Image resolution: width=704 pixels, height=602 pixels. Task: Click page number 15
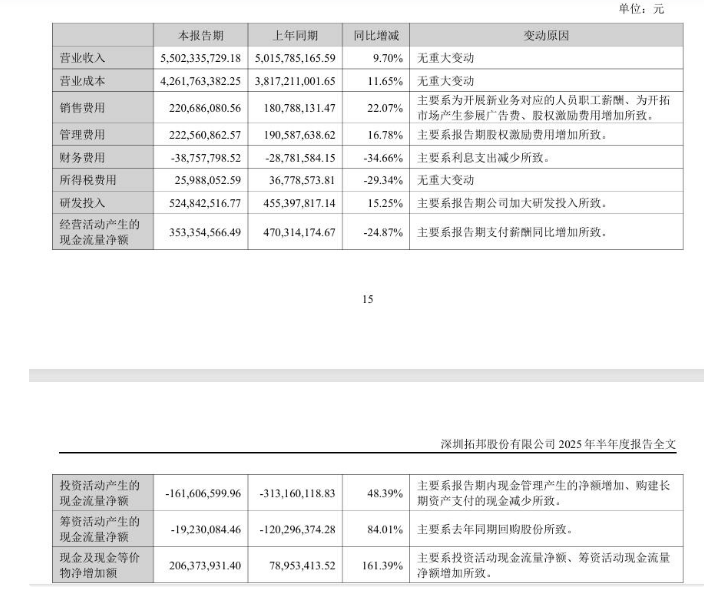click(368, 299)
